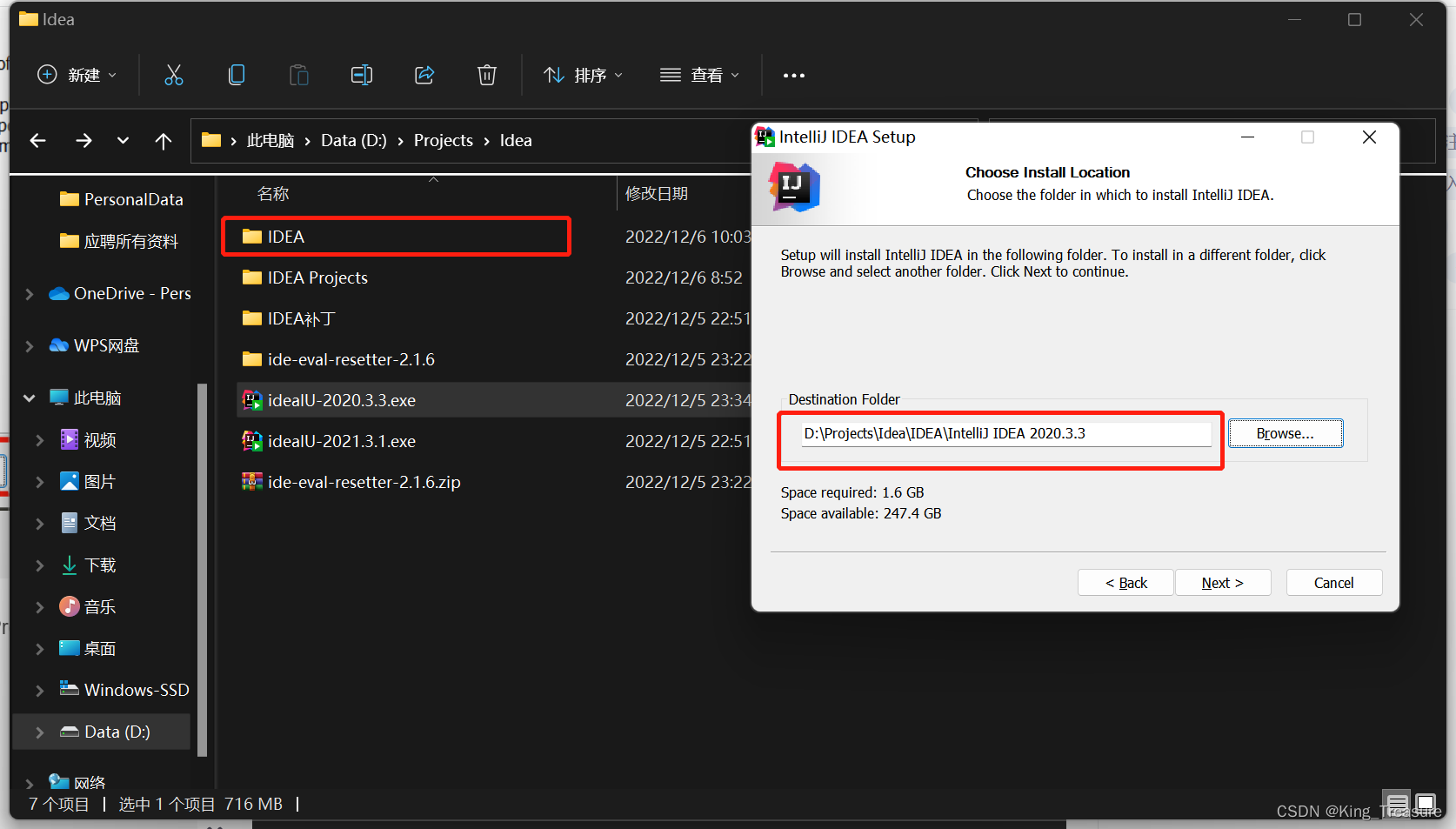
Task: Go forward with the right arrow
Action: (83, 141)
